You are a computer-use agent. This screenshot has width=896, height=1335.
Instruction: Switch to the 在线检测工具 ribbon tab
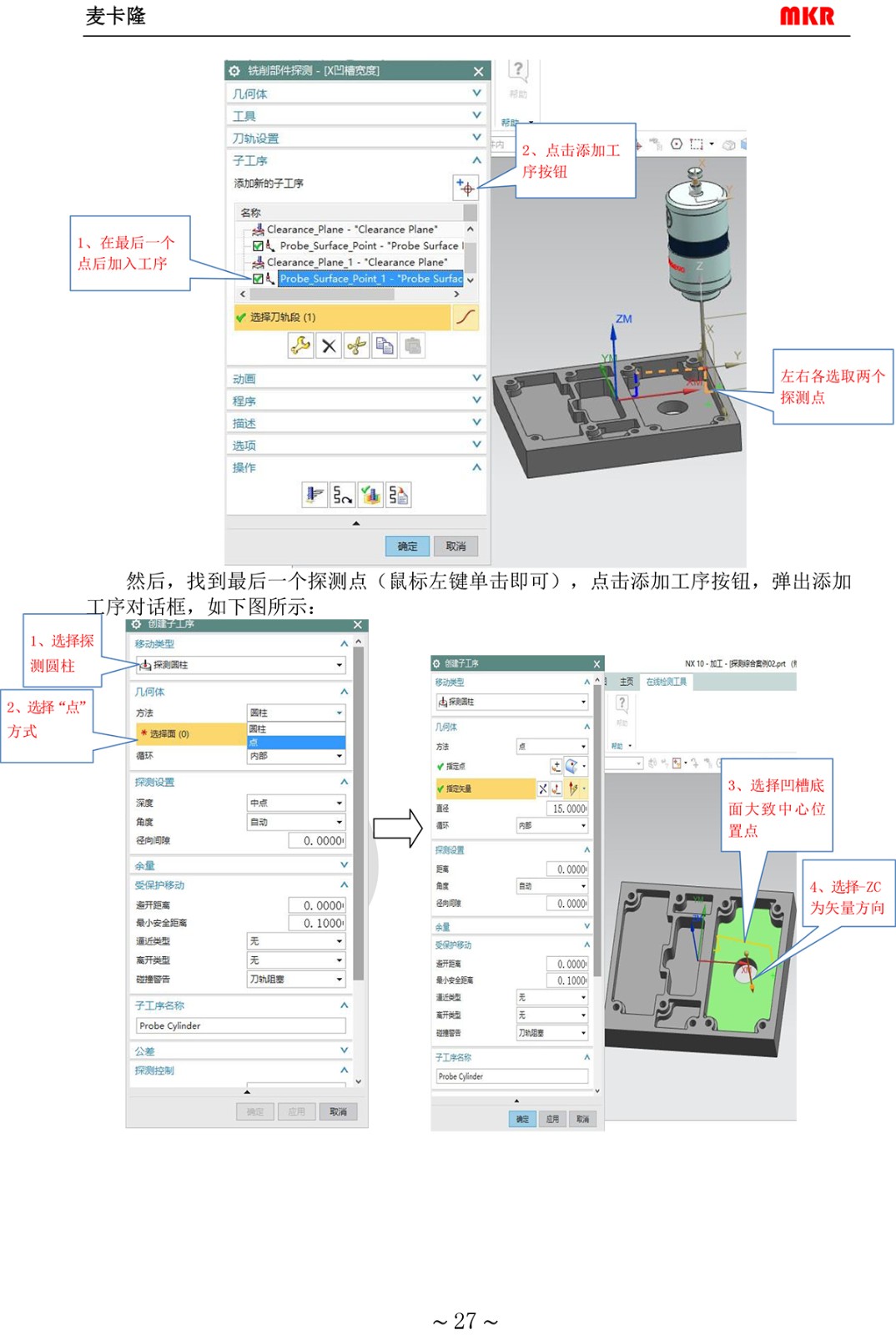point(666,682)
